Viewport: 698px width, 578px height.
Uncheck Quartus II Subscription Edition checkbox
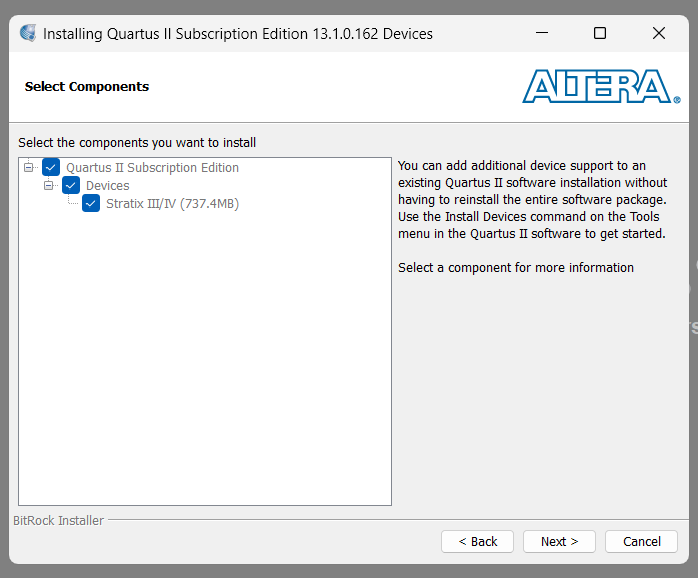pyautogui.click(x=51, y=167)
